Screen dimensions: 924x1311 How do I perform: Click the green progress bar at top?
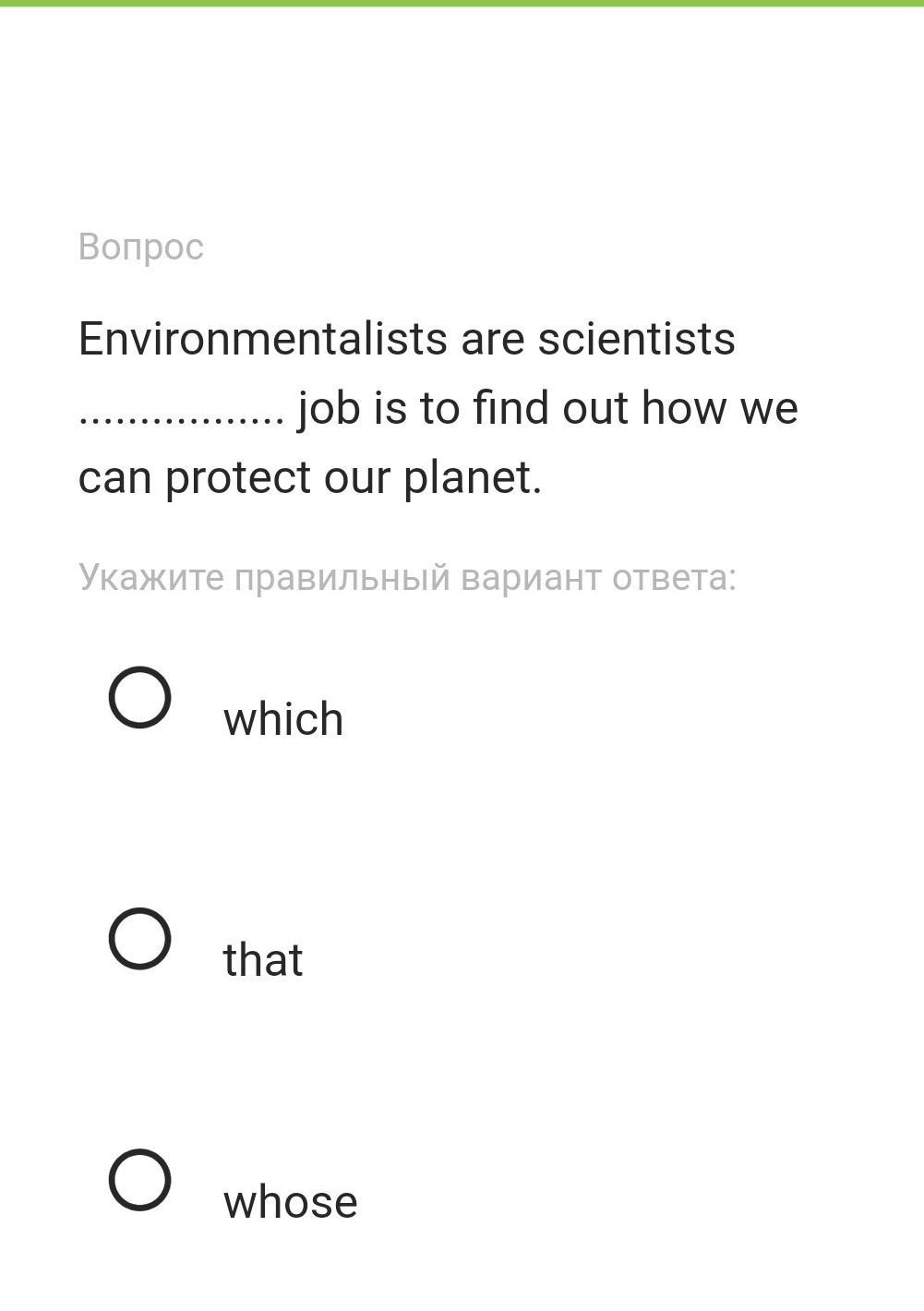[x=462, y=4]
